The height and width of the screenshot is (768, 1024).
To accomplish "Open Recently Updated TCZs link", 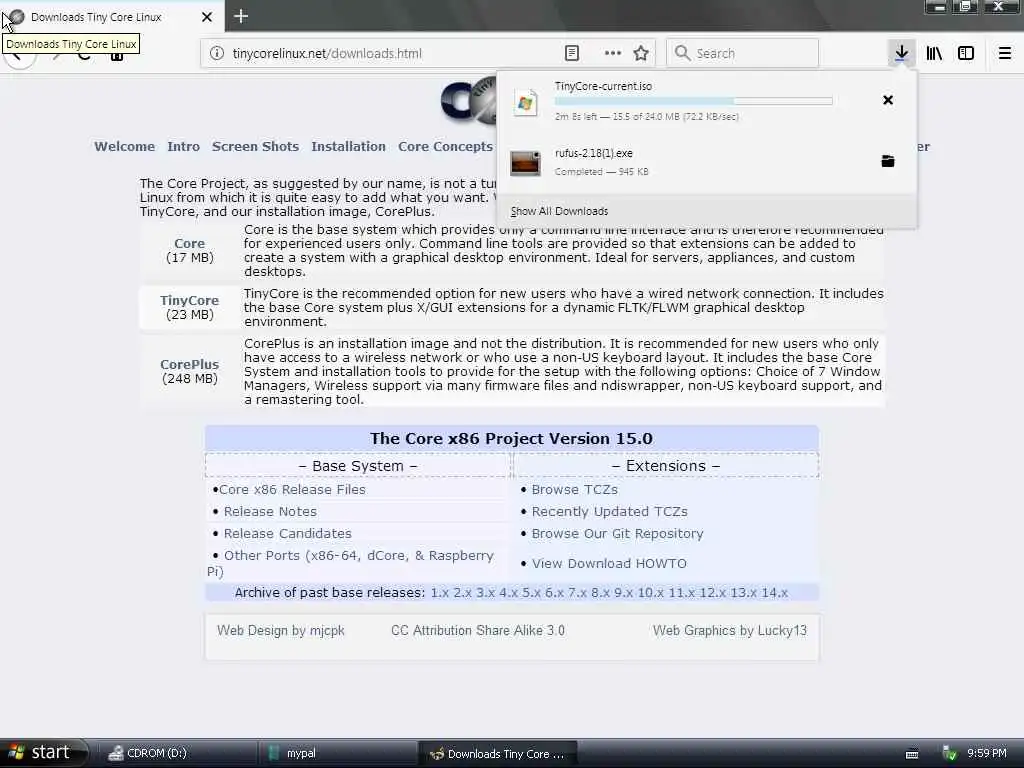I will click(609, 511).
